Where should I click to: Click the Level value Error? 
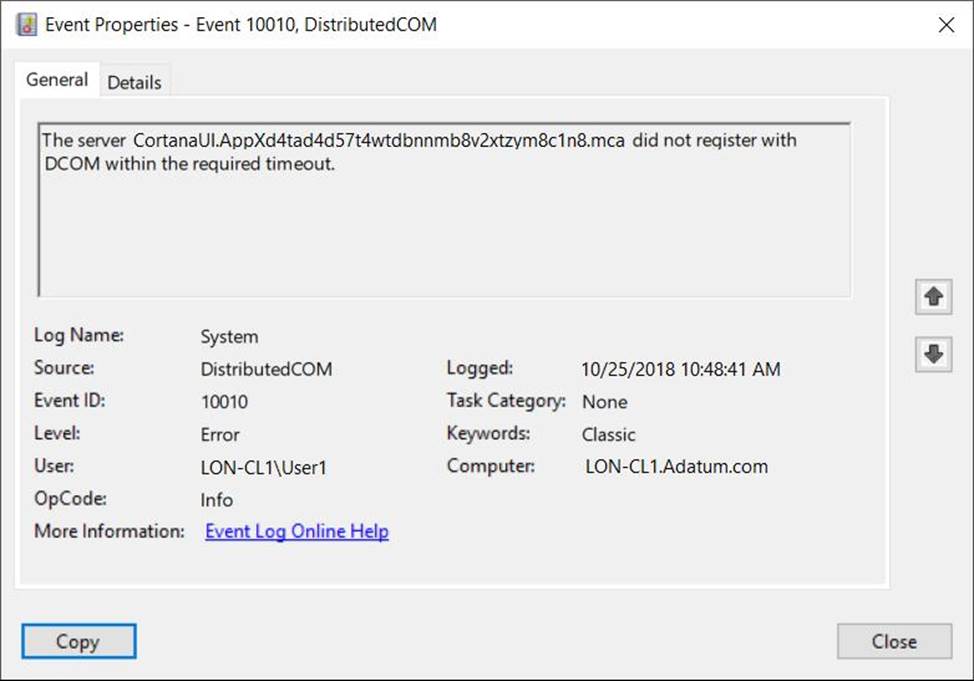click(x=220, y=435)
